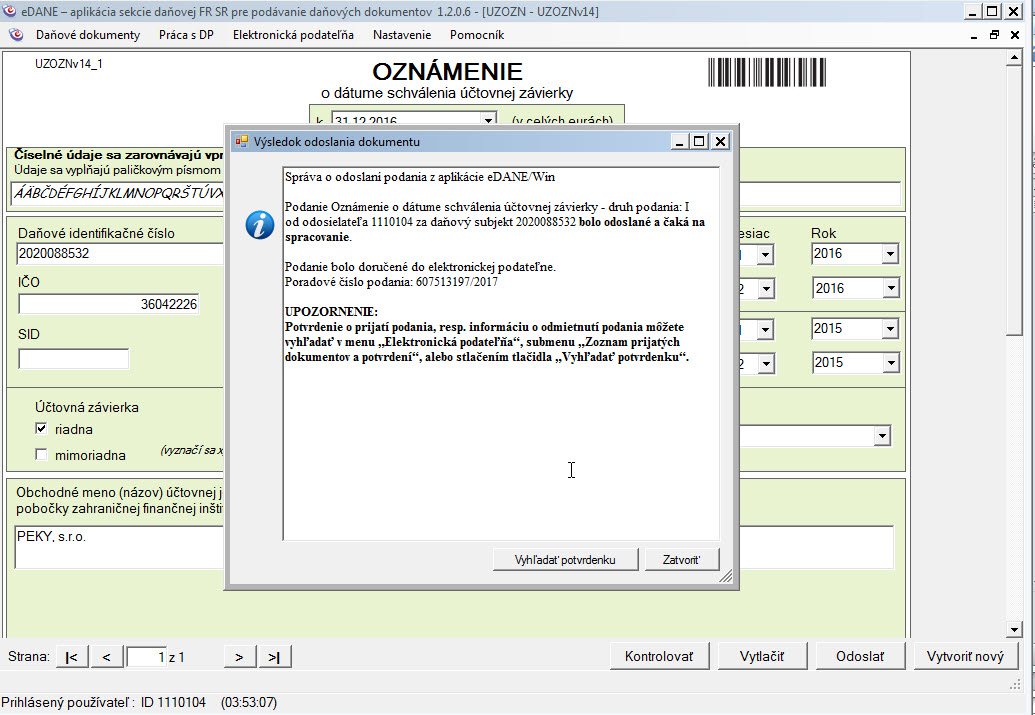Click the text Poradové číslo podania: 607513197/2017

(x=391, y=282)
